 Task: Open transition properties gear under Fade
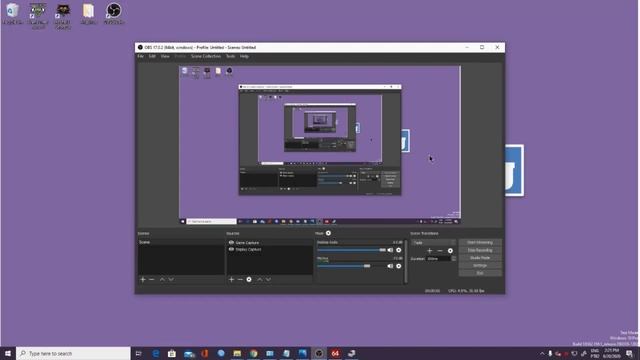pos(450,251)
